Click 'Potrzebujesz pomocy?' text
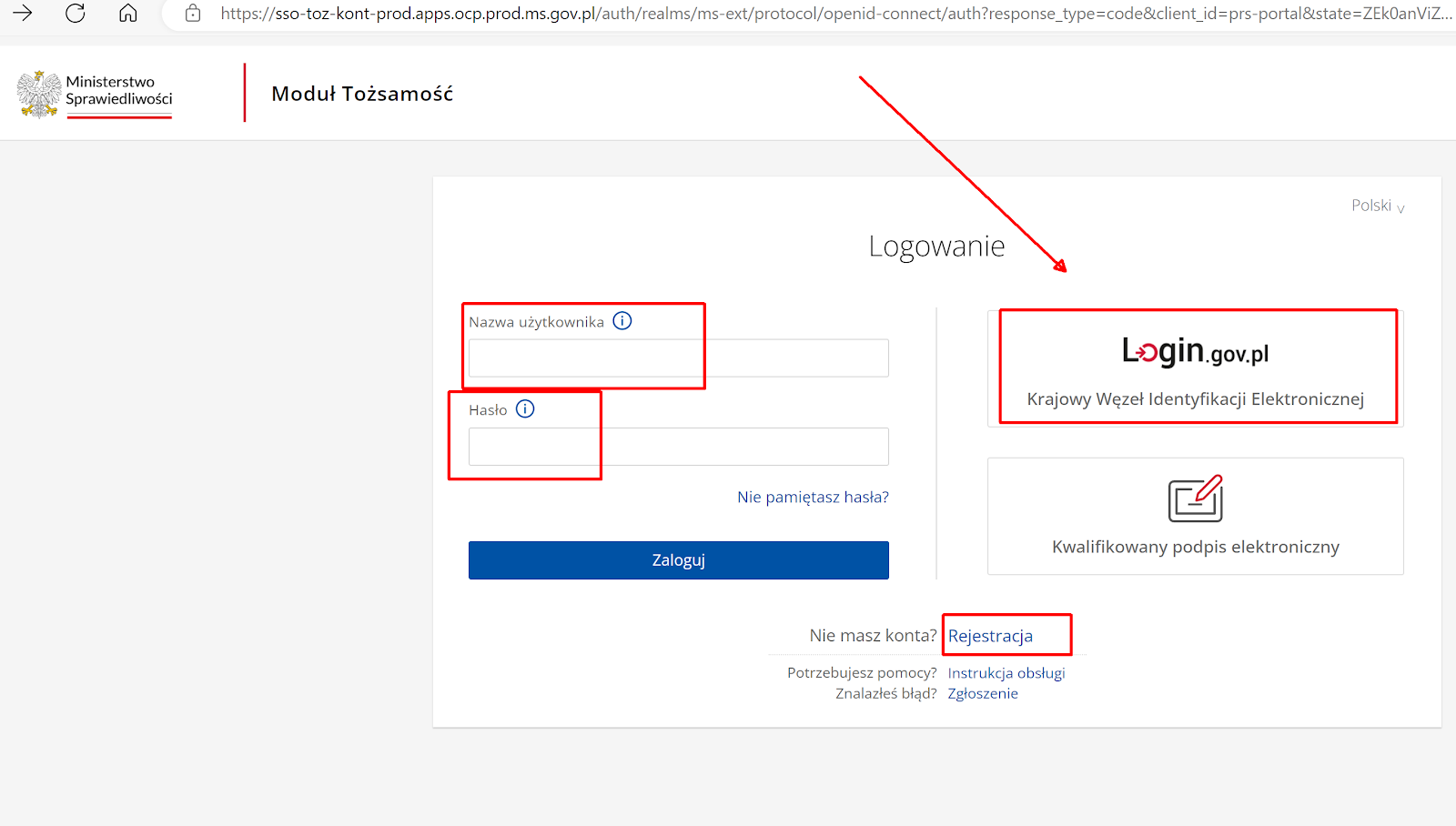 (862, 673)
